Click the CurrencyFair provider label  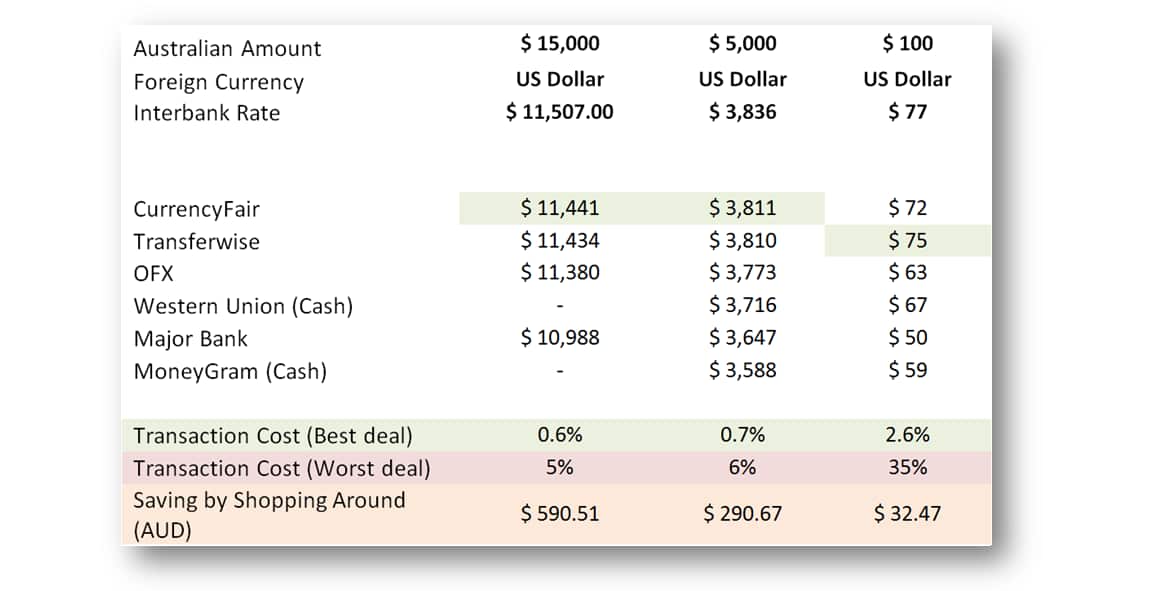tap(196, 210)
